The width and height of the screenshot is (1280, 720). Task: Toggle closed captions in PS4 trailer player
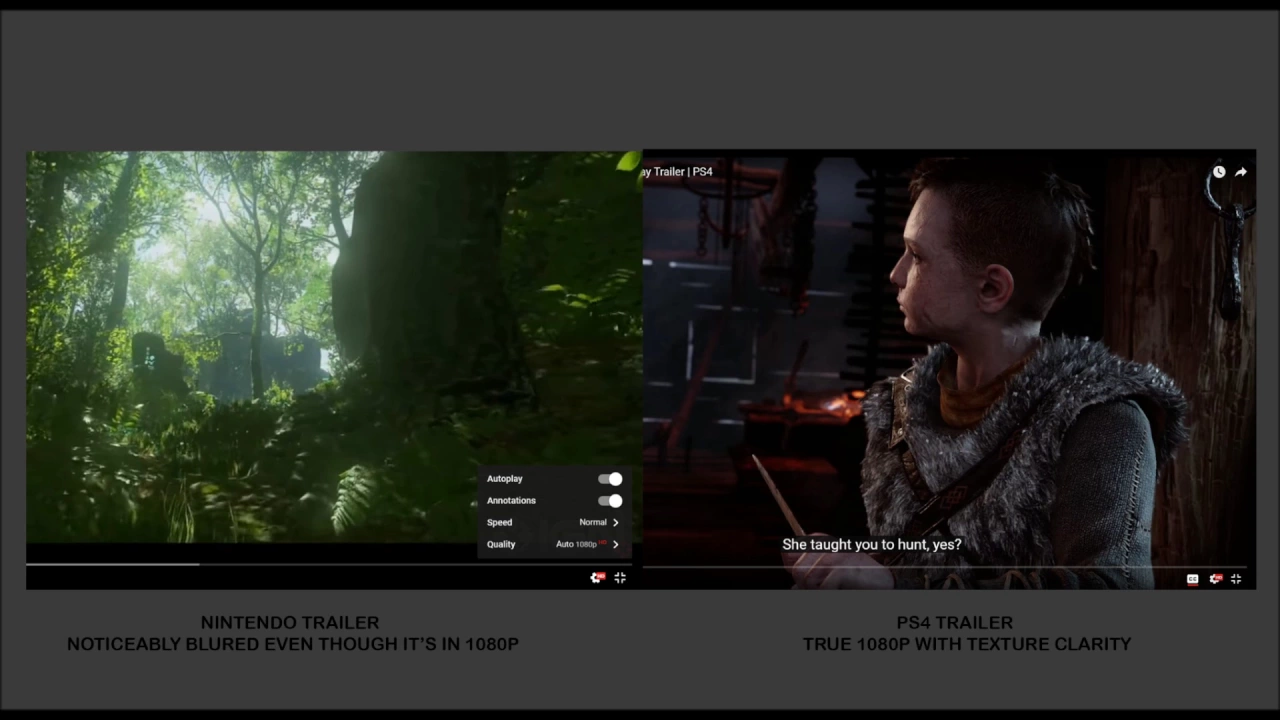pyautogui.click(x=1192, y=579)
